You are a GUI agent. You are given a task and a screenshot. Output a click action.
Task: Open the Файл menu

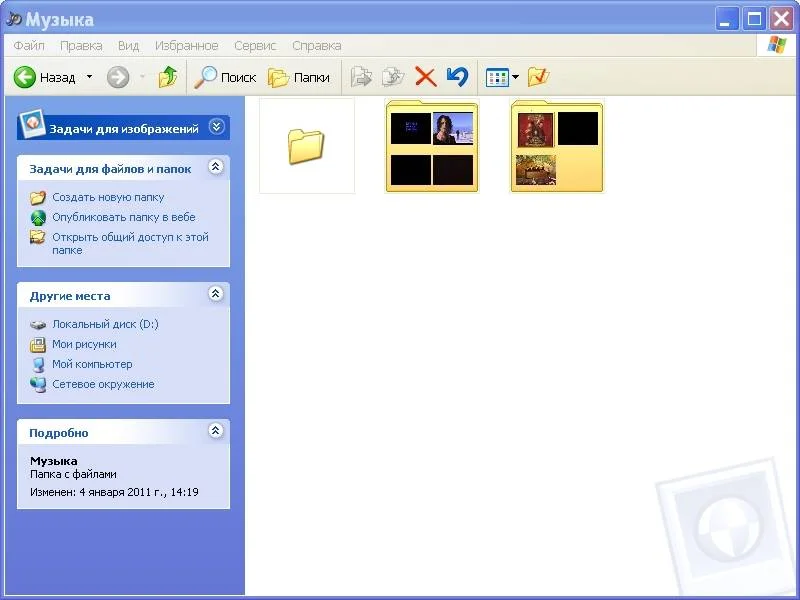[29, 46]
